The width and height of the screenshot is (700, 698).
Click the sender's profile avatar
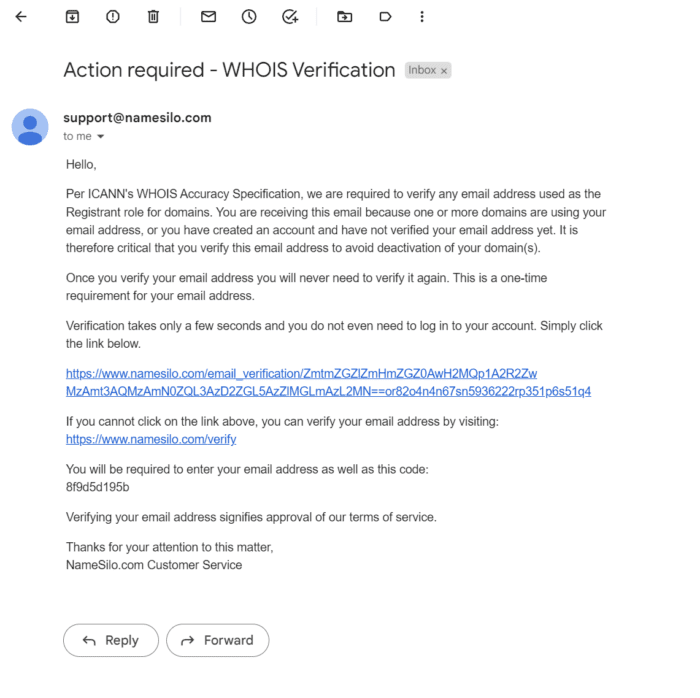tap(30, 127)
